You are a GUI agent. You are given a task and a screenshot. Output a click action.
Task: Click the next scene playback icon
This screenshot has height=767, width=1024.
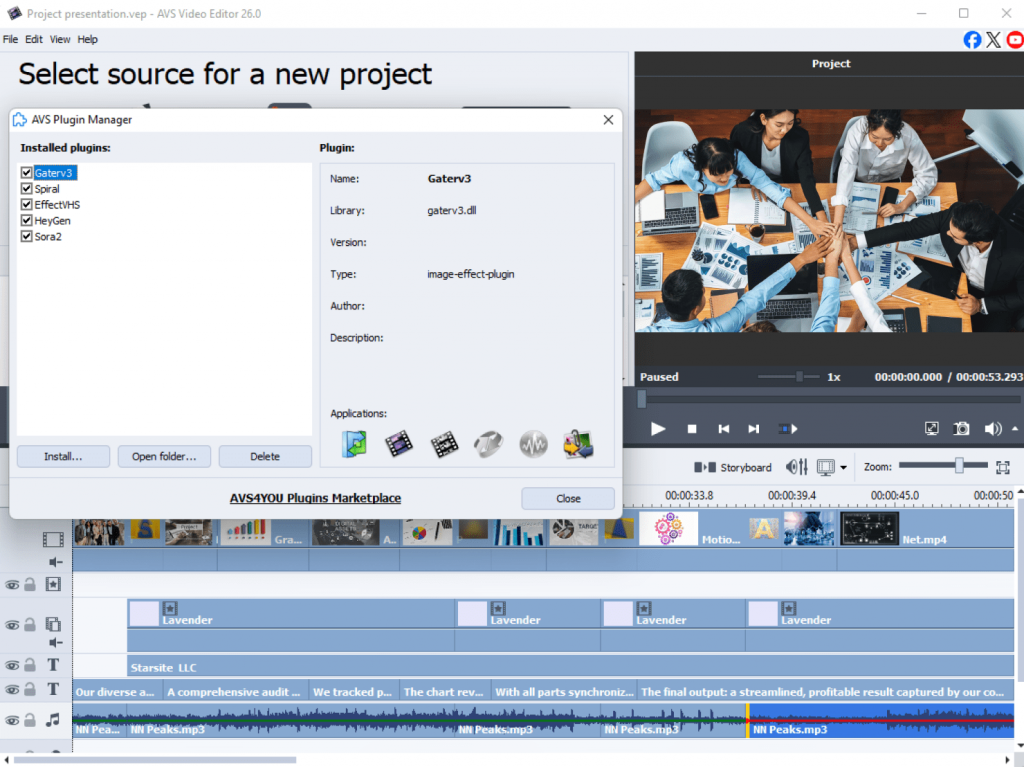(788, 429)
